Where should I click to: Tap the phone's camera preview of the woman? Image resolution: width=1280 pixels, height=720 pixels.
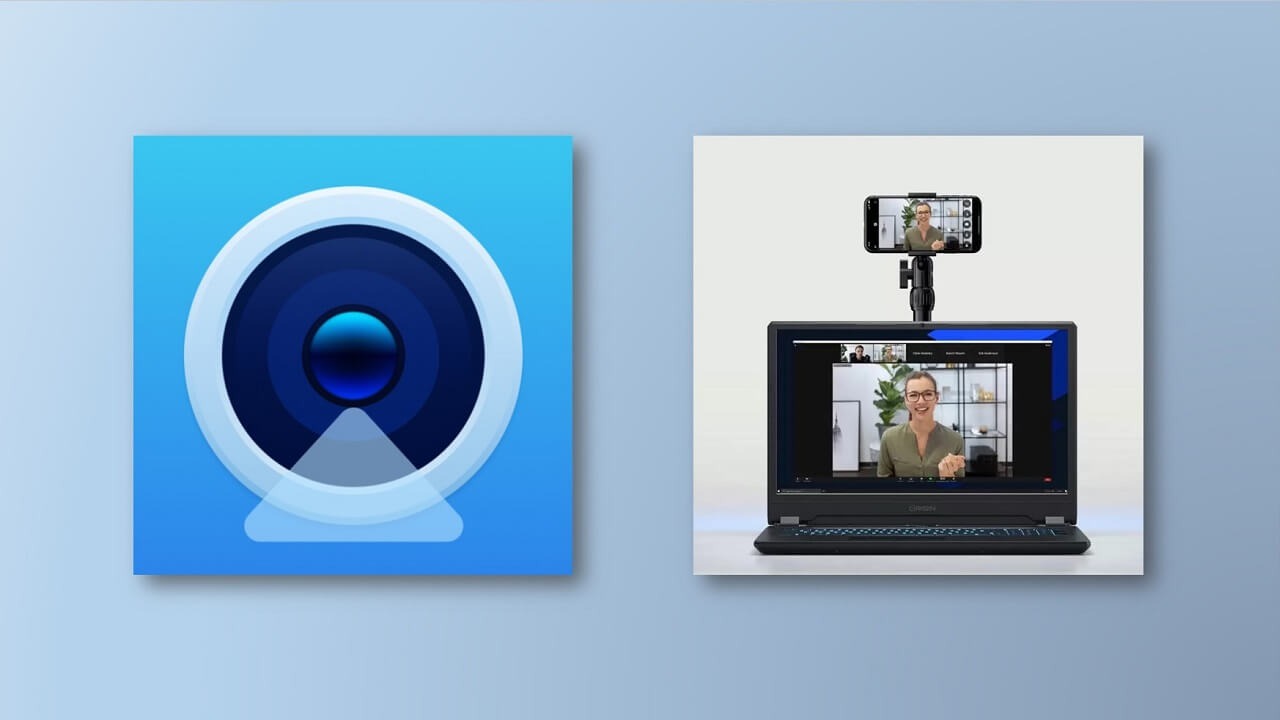click(x=921, y=224)
